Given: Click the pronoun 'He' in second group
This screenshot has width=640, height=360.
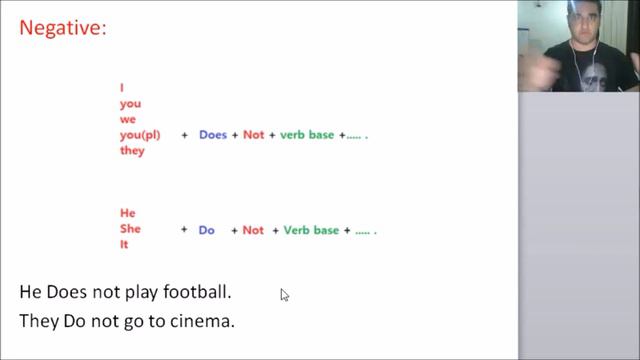Looking at the screenshot, I should pos(127,213).
